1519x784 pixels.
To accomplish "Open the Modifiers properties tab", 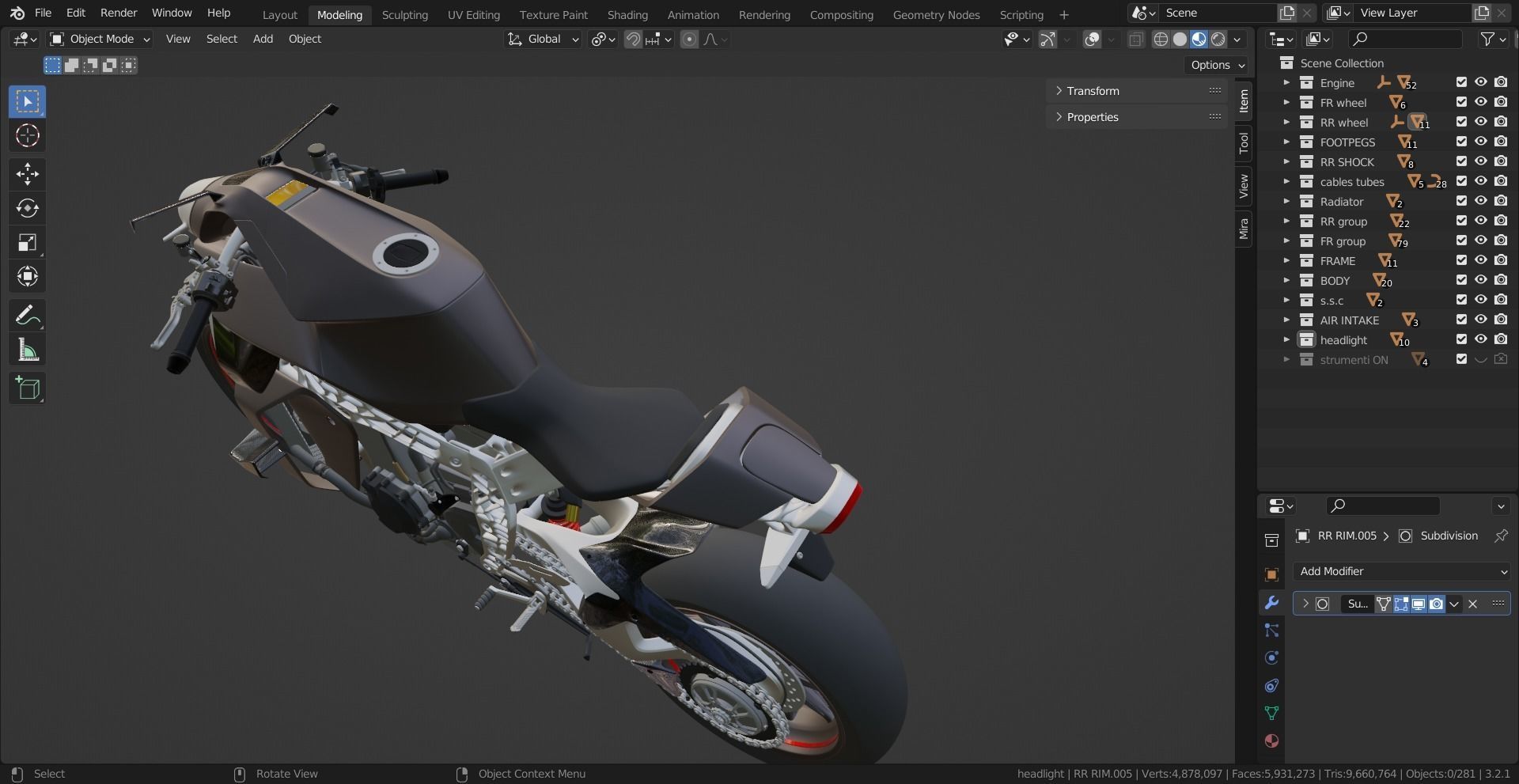I will [1271, 603].
